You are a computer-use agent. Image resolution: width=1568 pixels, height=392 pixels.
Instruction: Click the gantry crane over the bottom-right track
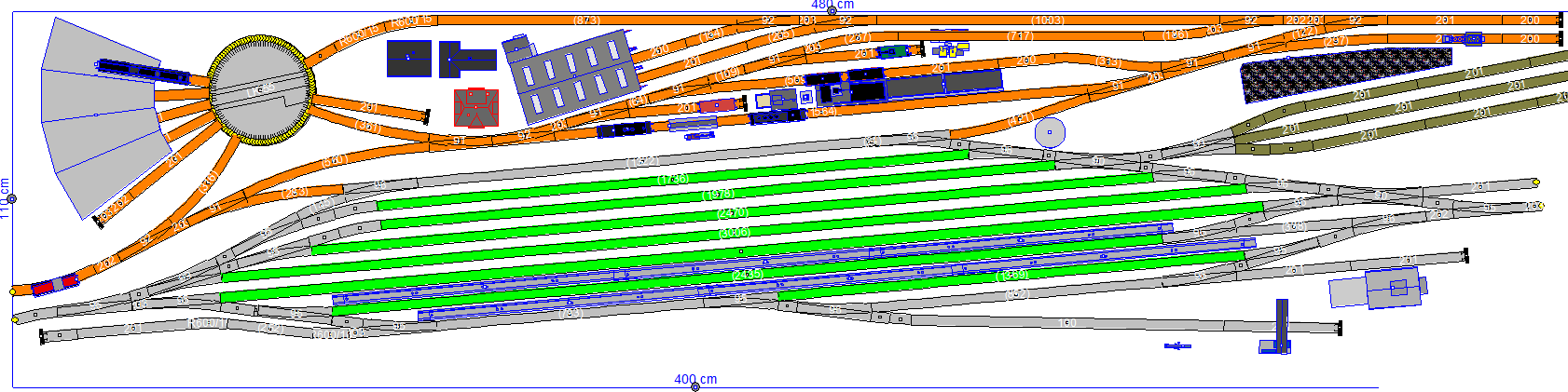1282,326
